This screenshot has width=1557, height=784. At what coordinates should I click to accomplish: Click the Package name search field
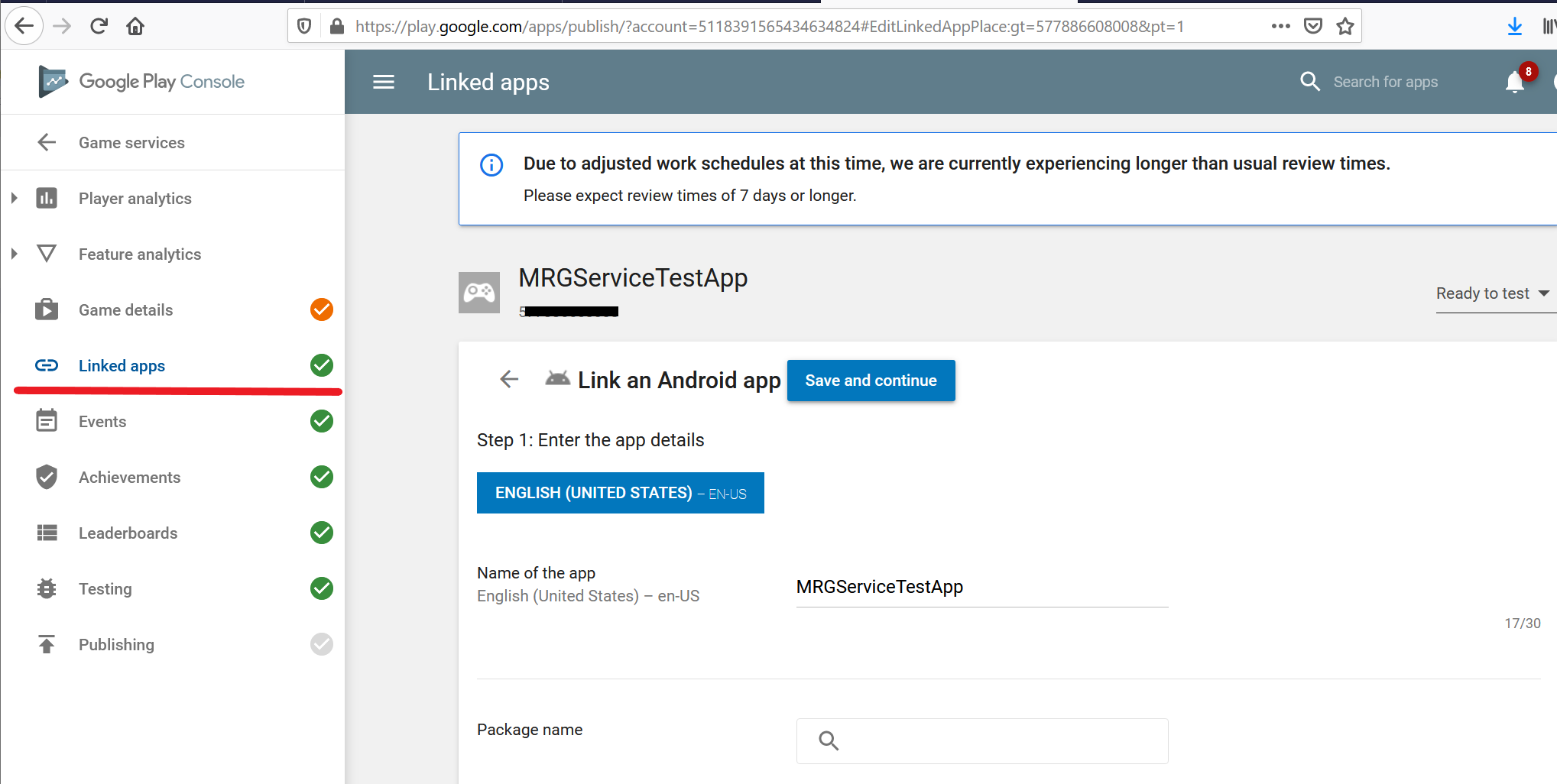click(x=981, y=740)
